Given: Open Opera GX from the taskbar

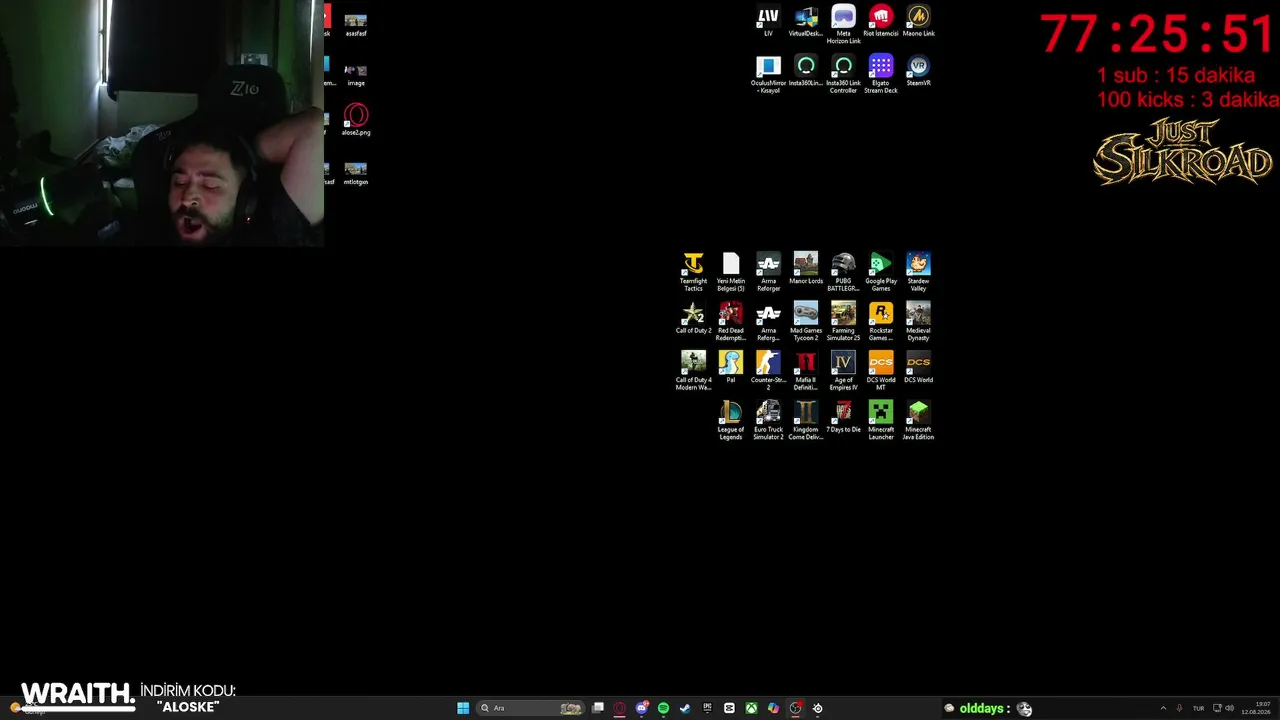Looking at the screenshot, I should pyautogui.click(x=620, y=708).
